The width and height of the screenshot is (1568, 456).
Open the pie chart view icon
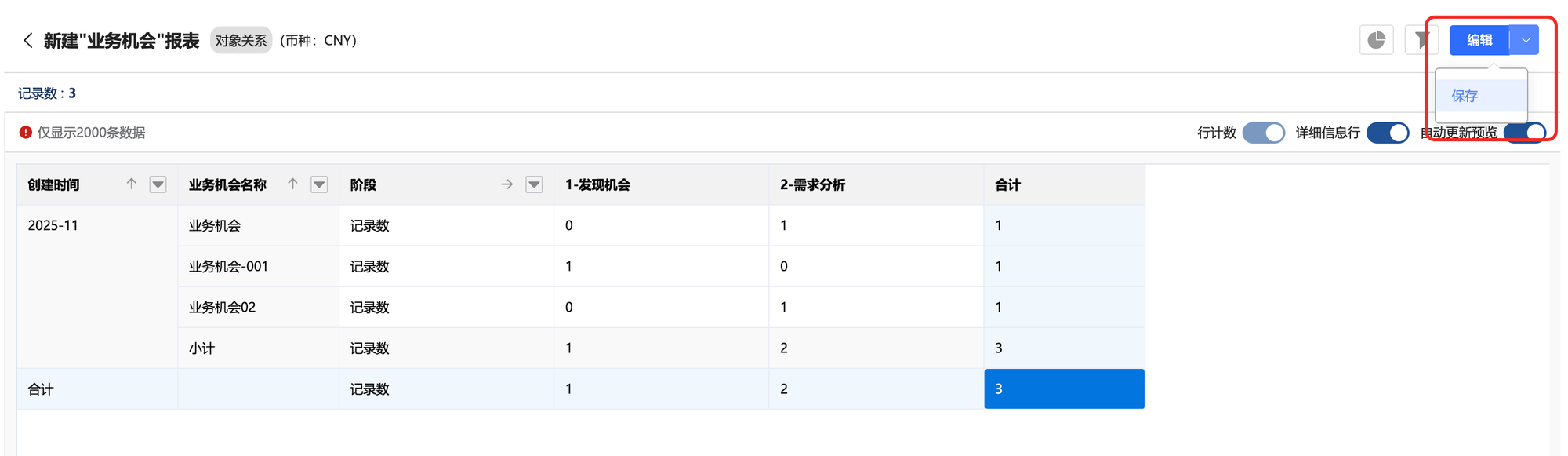(1376, 40)
